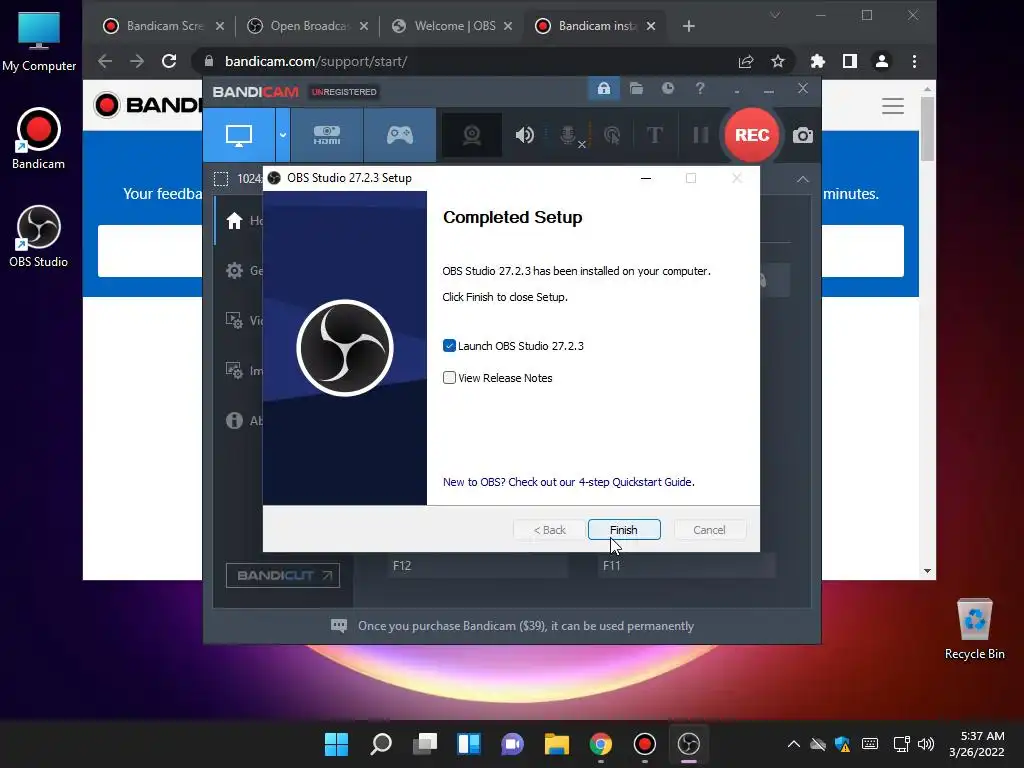Click taskbar volume icon
Screen dimensions: 1024x768
[x=925, y=744]
